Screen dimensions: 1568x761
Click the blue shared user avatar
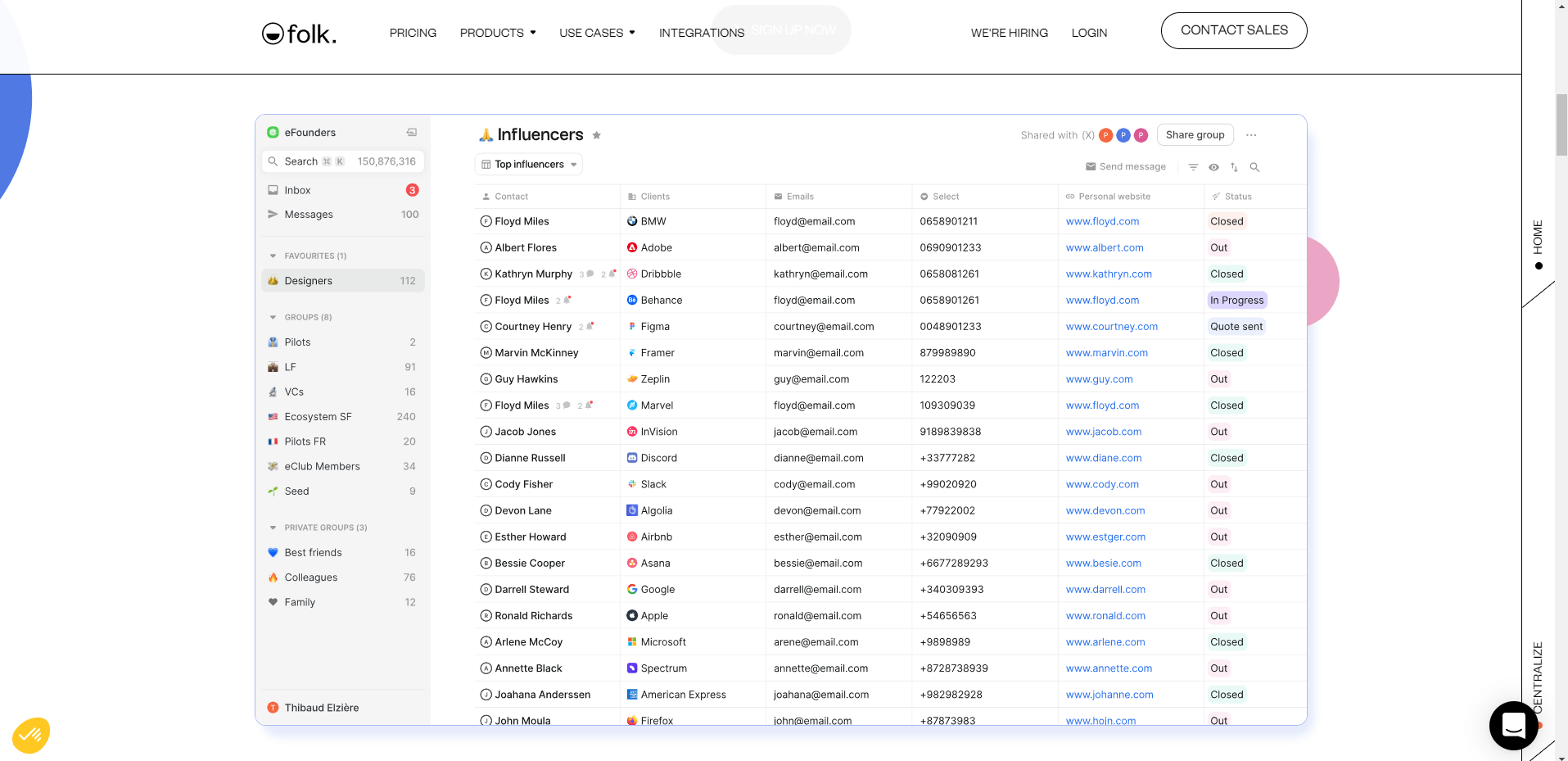pyautogui.click(x=1123, y=135)
